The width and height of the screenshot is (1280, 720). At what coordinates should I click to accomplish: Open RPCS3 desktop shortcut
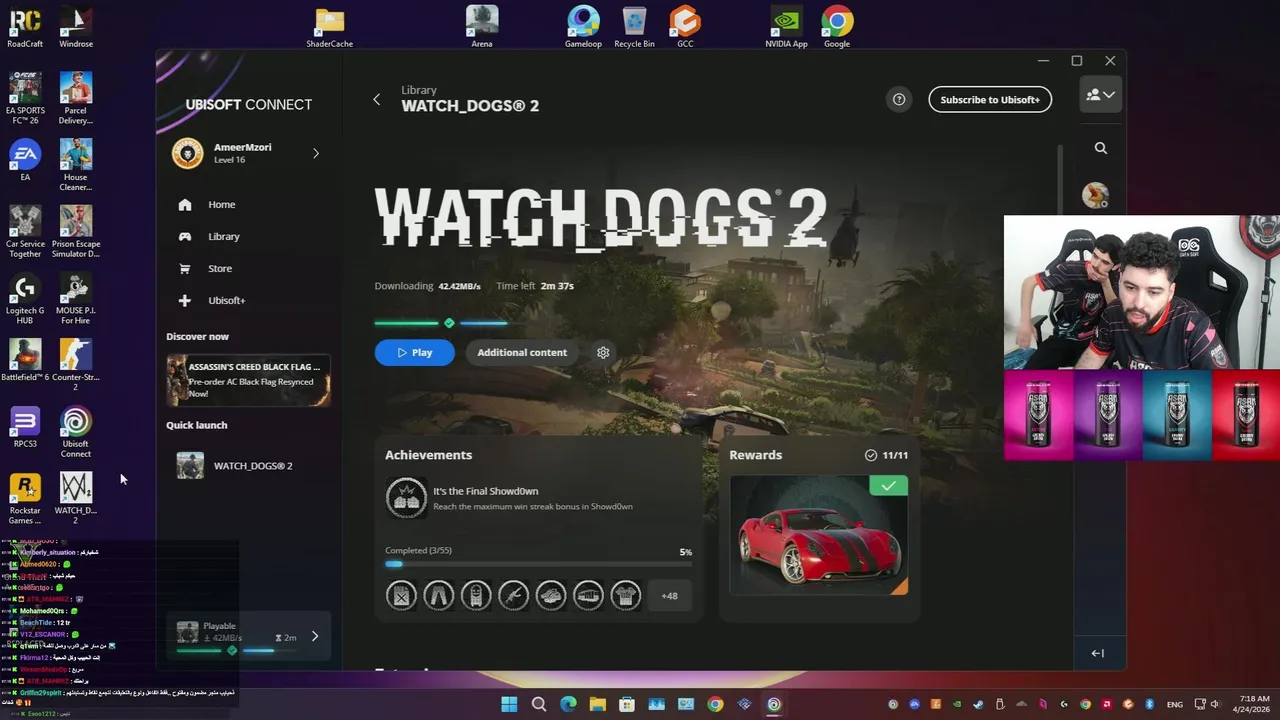[25, 427]
